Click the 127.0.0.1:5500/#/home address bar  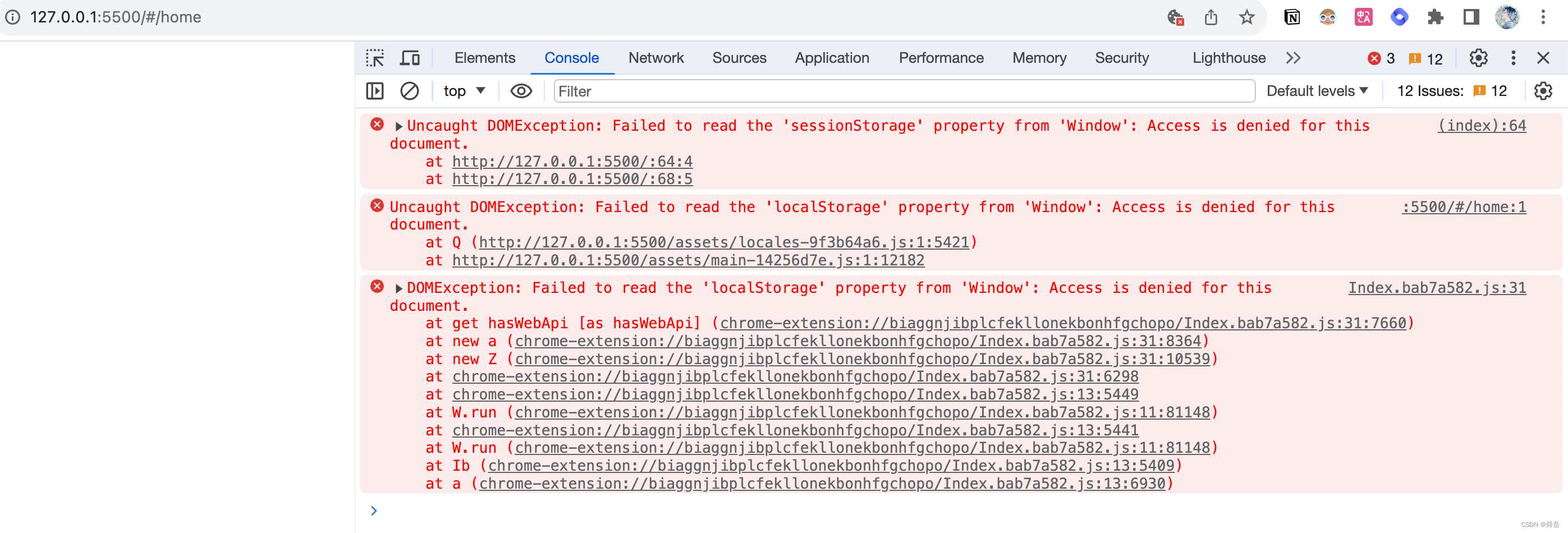[x=116, y=17]
